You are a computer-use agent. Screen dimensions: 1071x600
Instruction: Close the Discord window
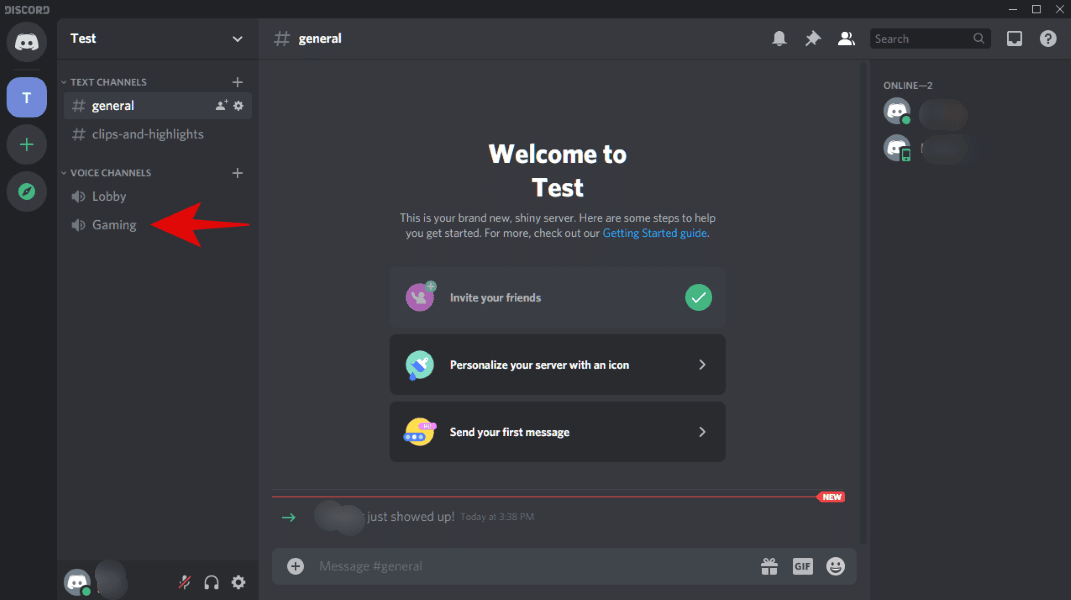pos(1059,9)
